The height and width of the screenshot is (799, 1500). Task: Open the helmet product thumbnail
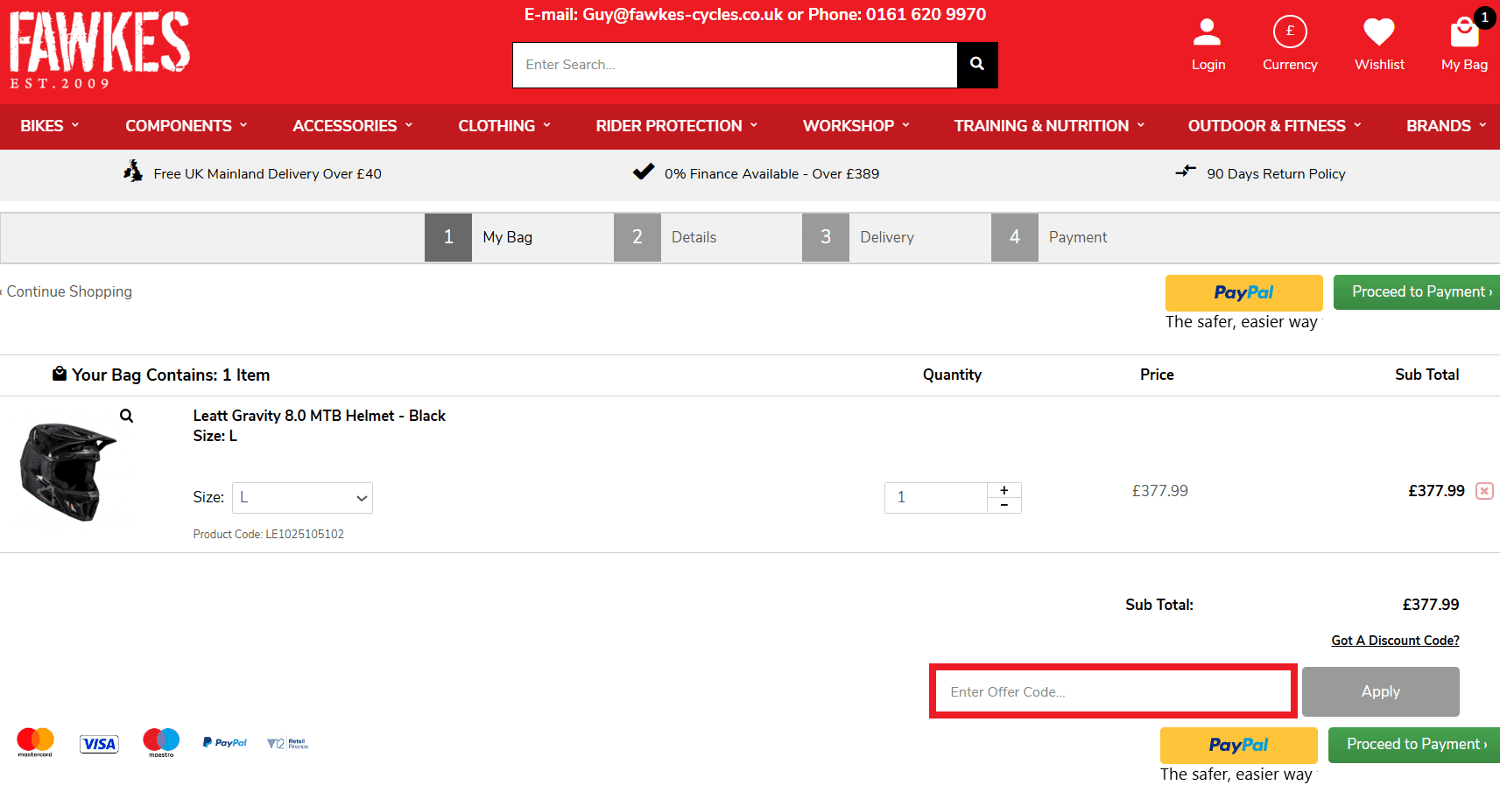pyautogui.click(x=68, y=470)
